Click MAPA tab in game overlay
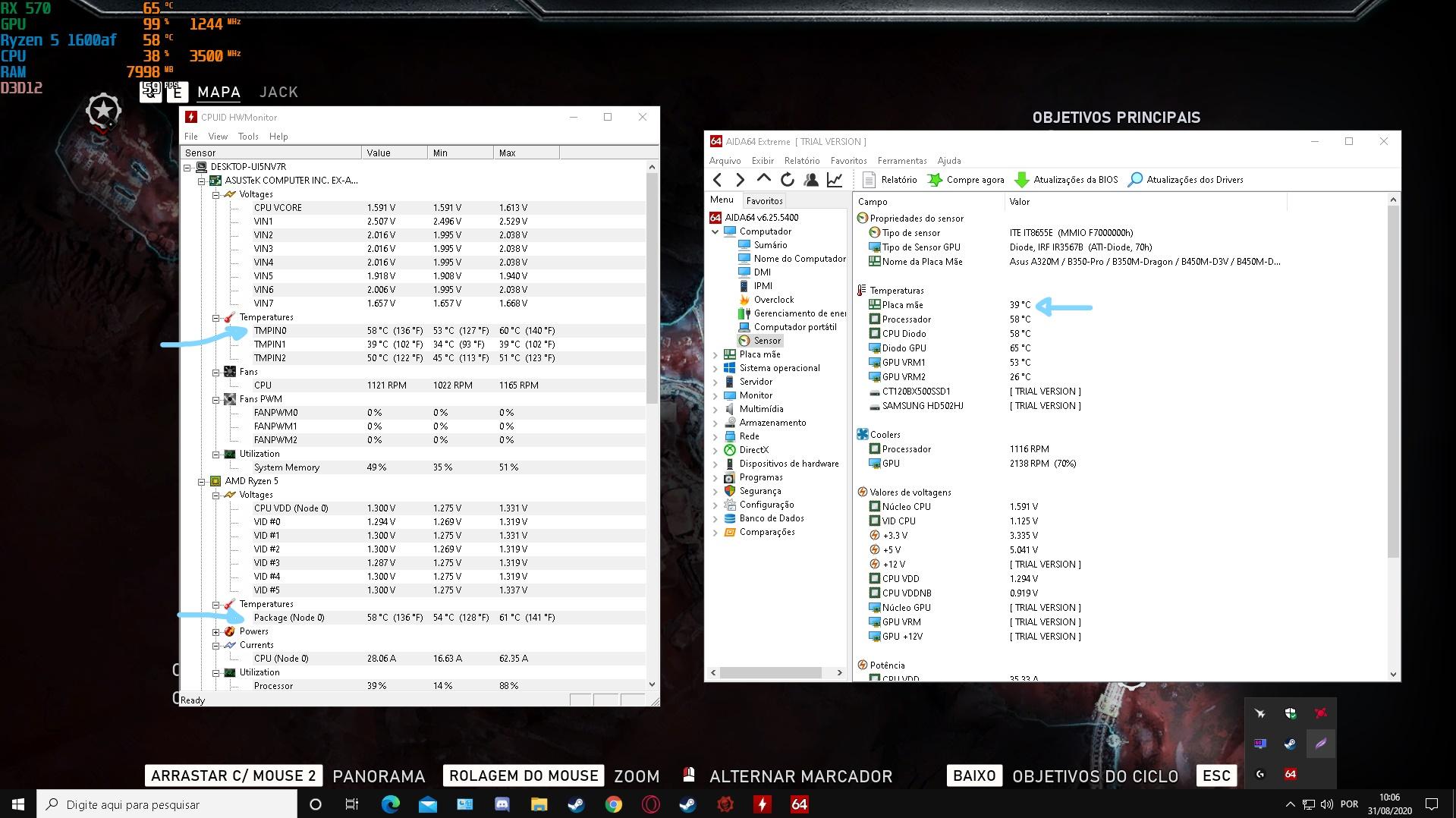 click(219, 92)
